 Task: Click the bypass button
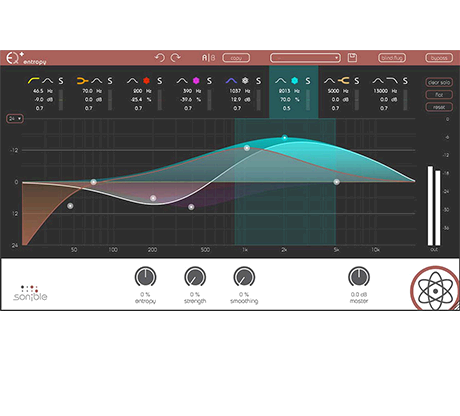point(439,58)
